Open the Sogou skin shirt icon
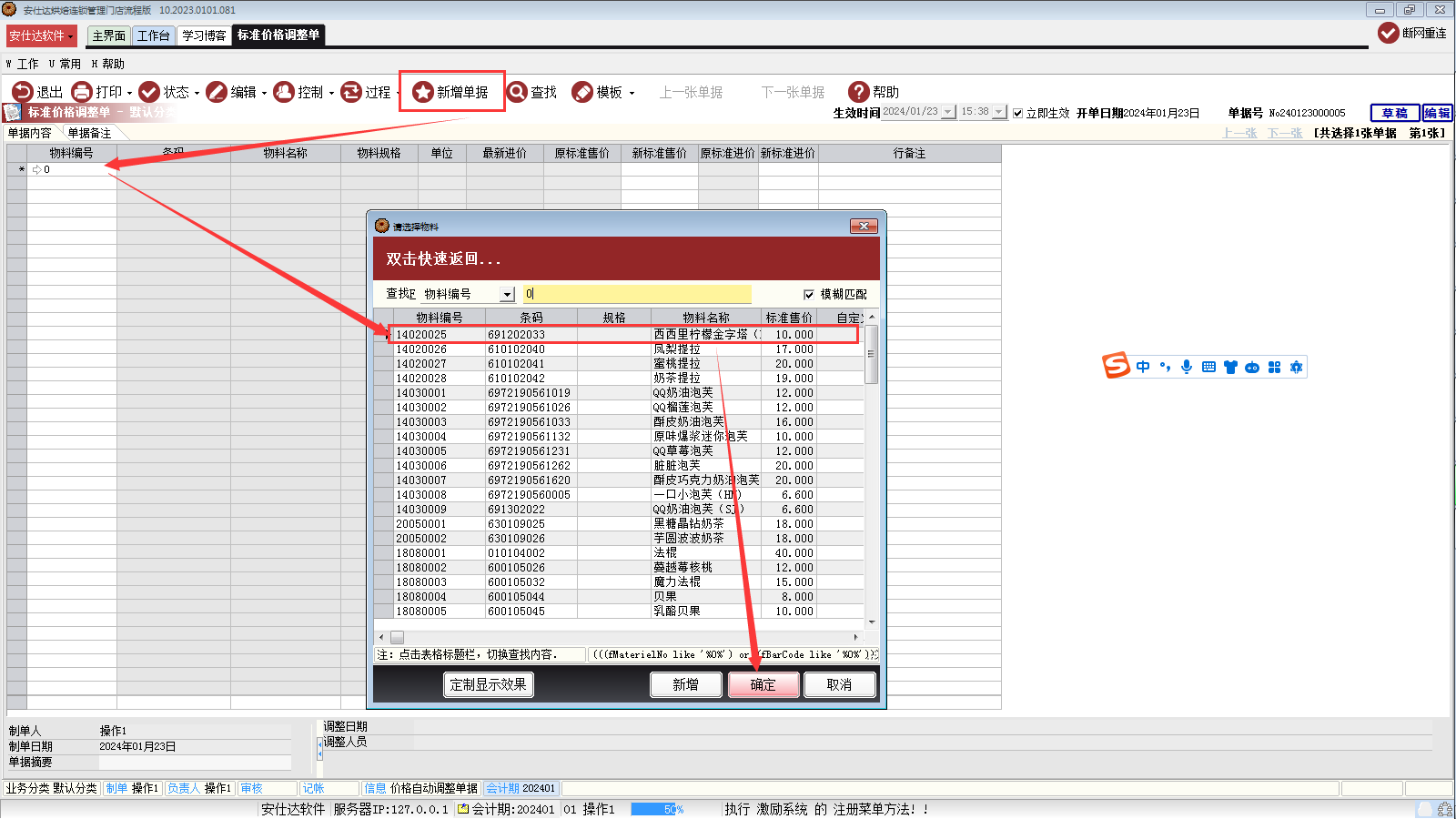The image size is (1456, 819). click(x=1230, y=367)
